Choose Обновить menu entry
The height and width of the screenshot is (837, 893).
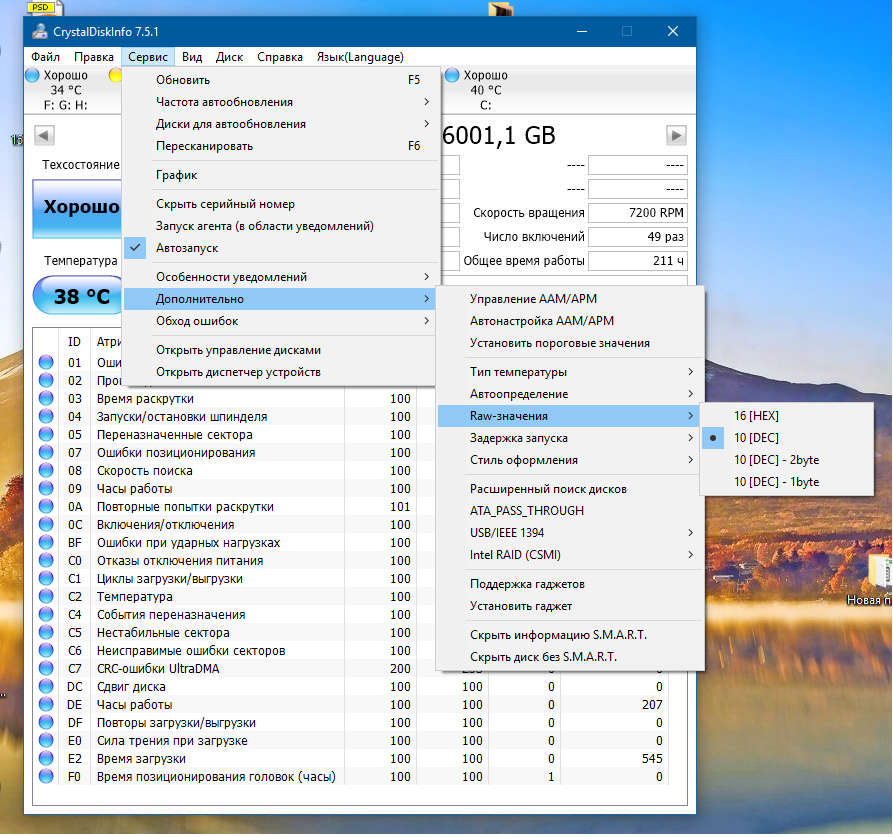(279, 80)
